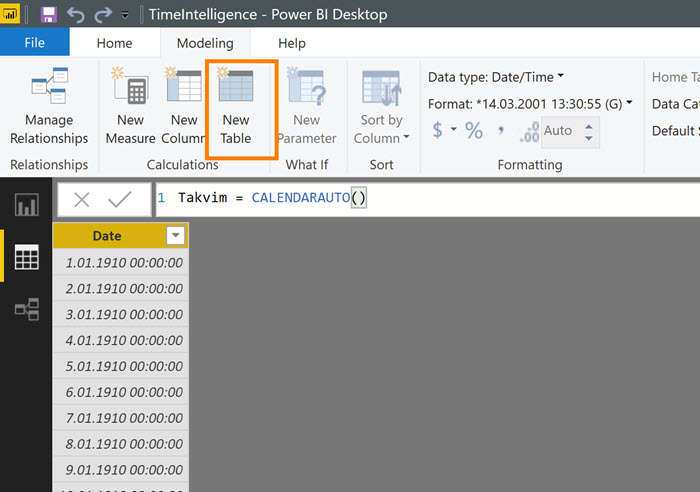Select the cell 3.01.1910 00:00:00
Image resolution: width=700 pixels, height=492 pixels.
[121, 314]
